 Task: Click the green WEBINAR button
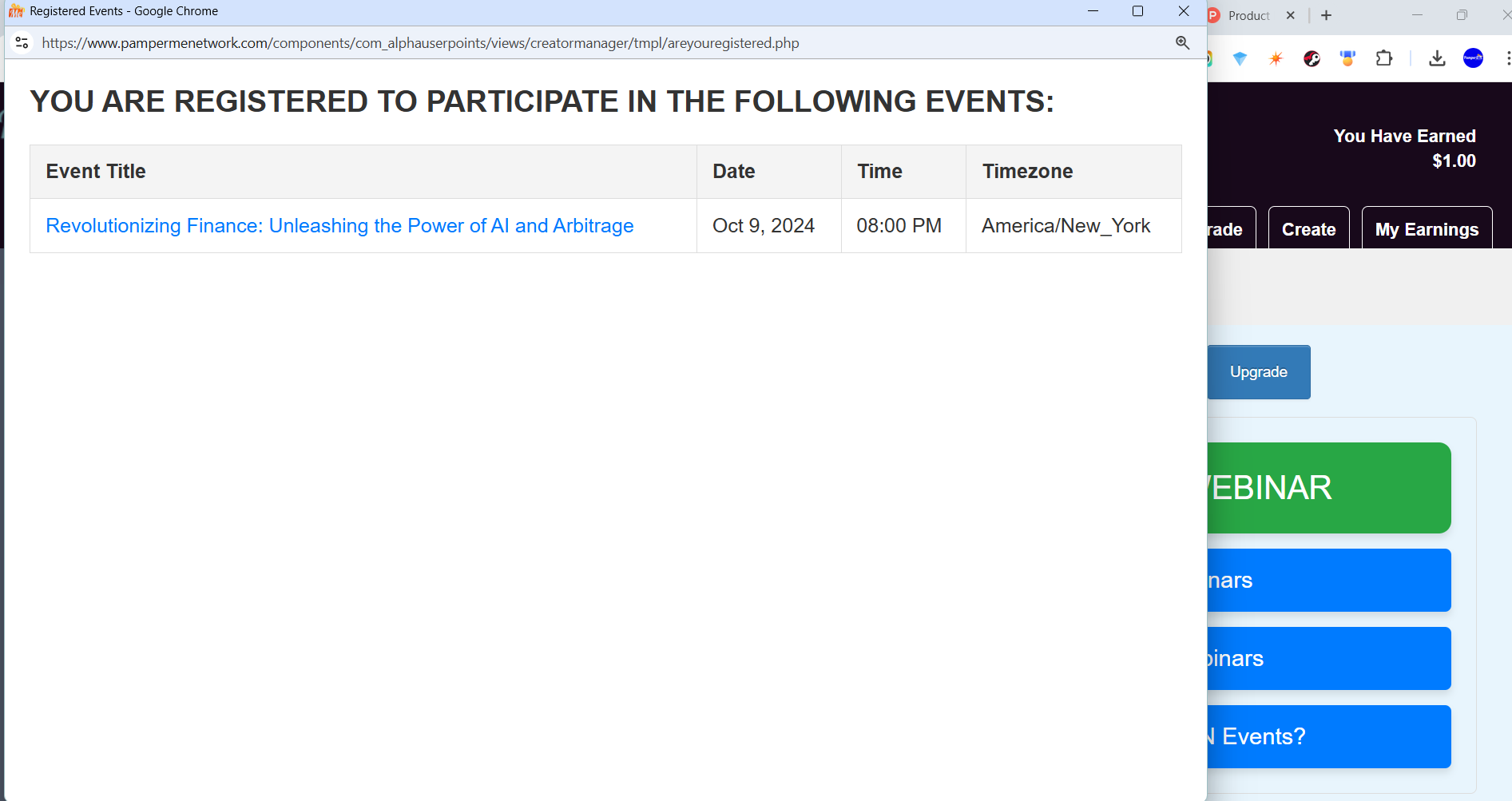click(1329, 488)
